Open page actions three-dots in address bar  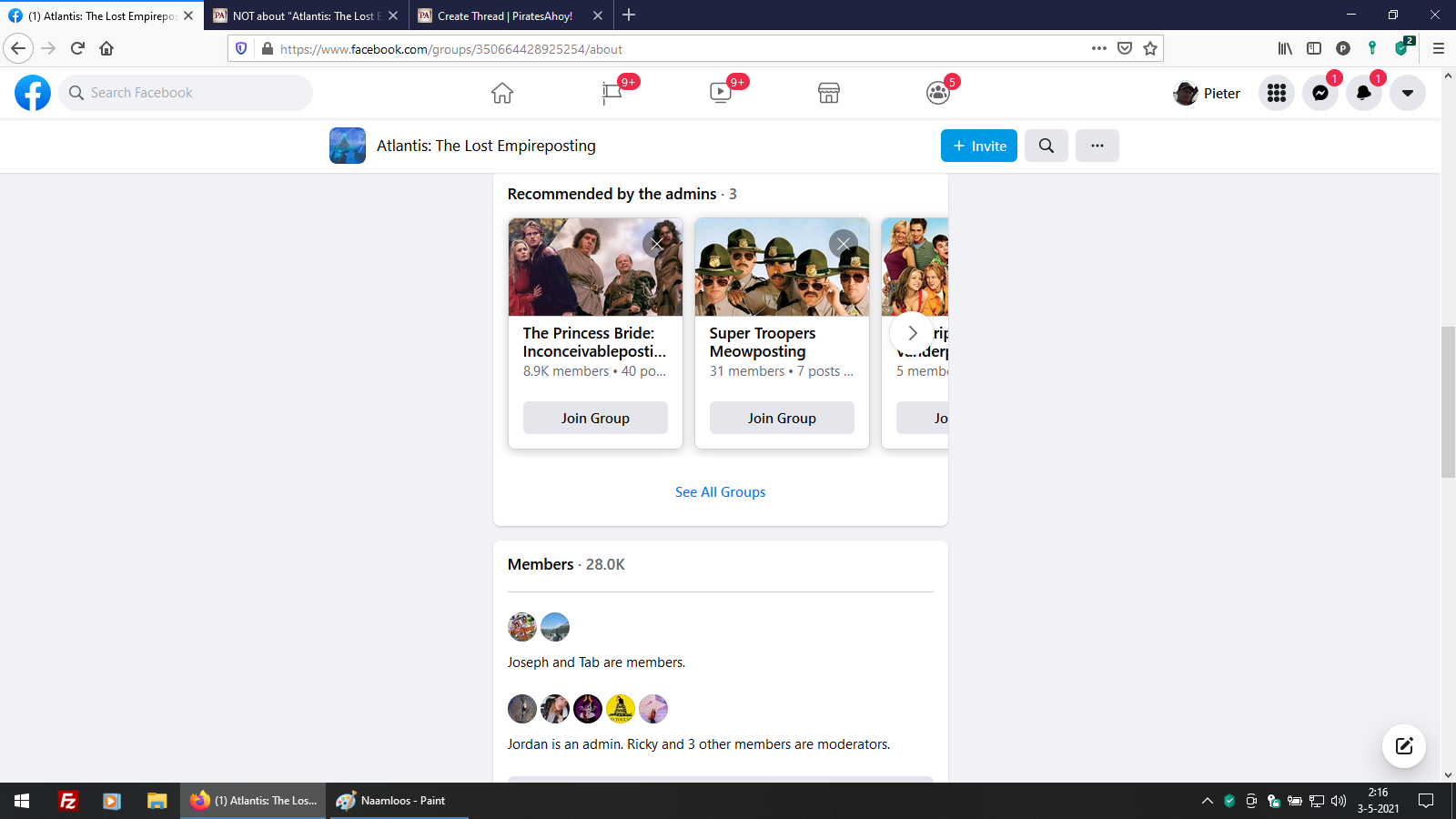(x=1099, y=48)
